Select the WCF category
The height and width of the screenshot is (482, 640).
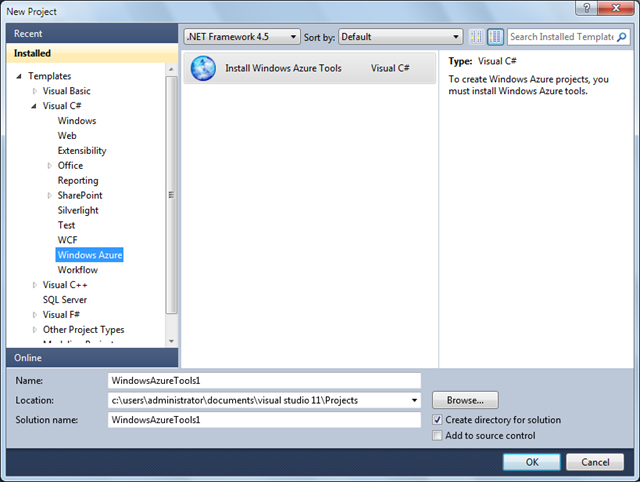(x=67, y=240)
